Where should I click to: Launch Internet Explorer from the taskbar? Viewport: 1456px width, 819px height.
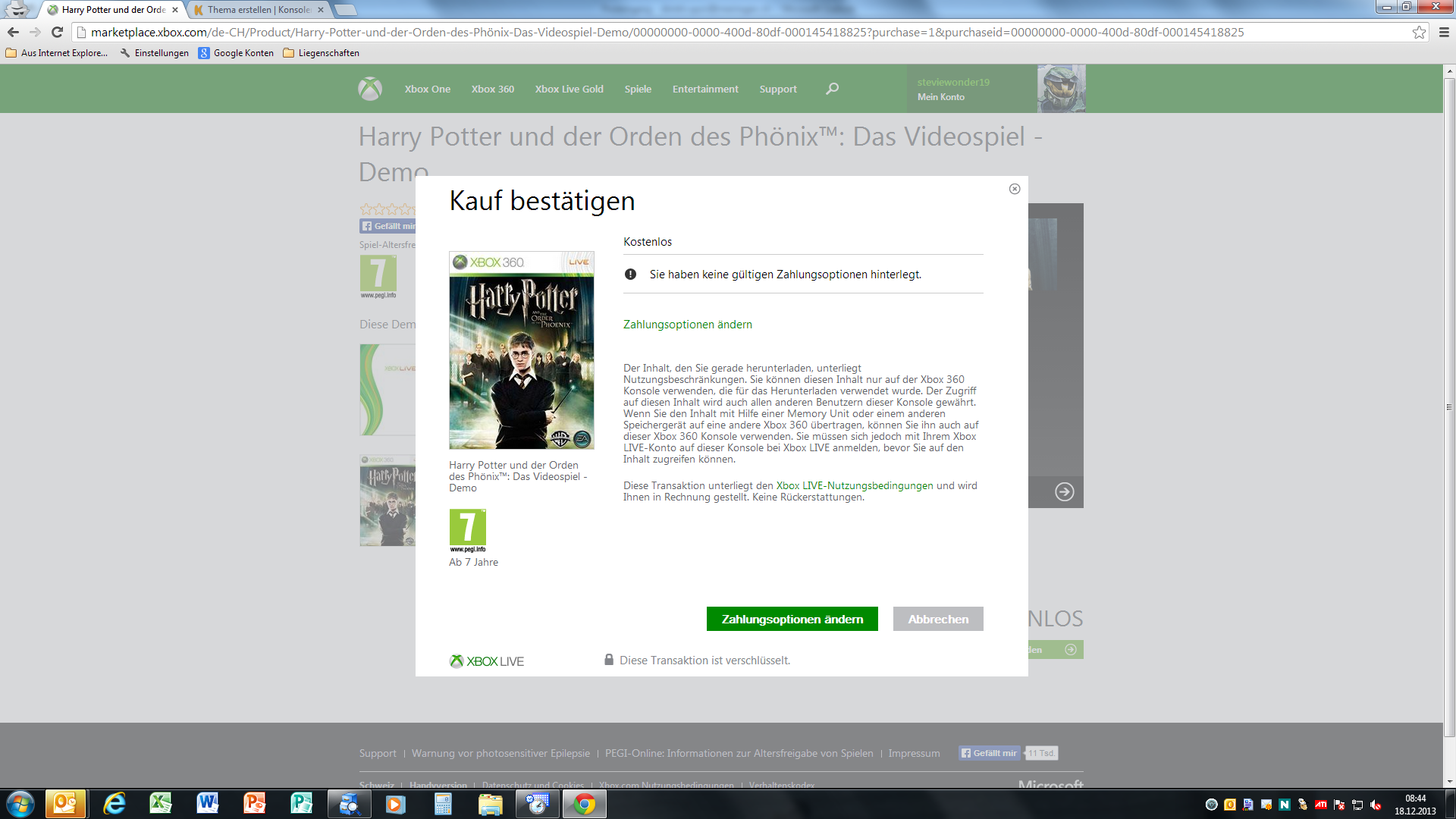[114, 804]
